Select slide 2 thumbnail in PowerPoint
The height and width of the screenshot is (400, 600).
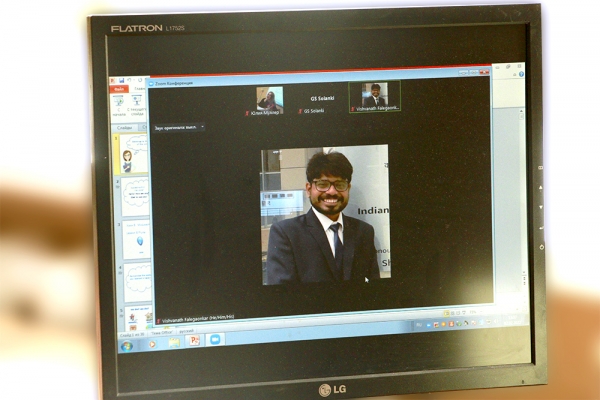135,197
